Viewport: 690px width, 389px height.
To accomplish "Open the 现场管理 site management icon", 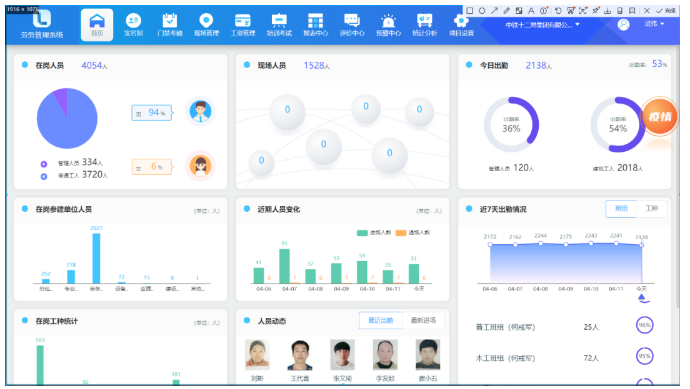I will (x=206, y=25).
